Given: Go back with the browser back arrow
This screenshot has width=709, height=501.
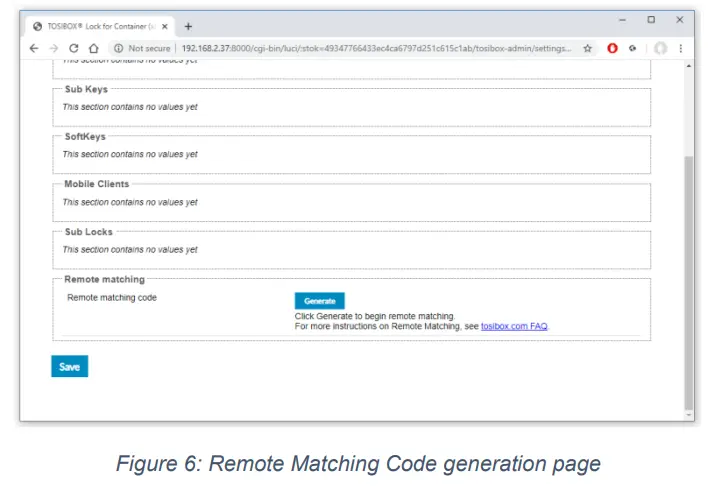Looking at the screenshot, I should pos(34,48).
